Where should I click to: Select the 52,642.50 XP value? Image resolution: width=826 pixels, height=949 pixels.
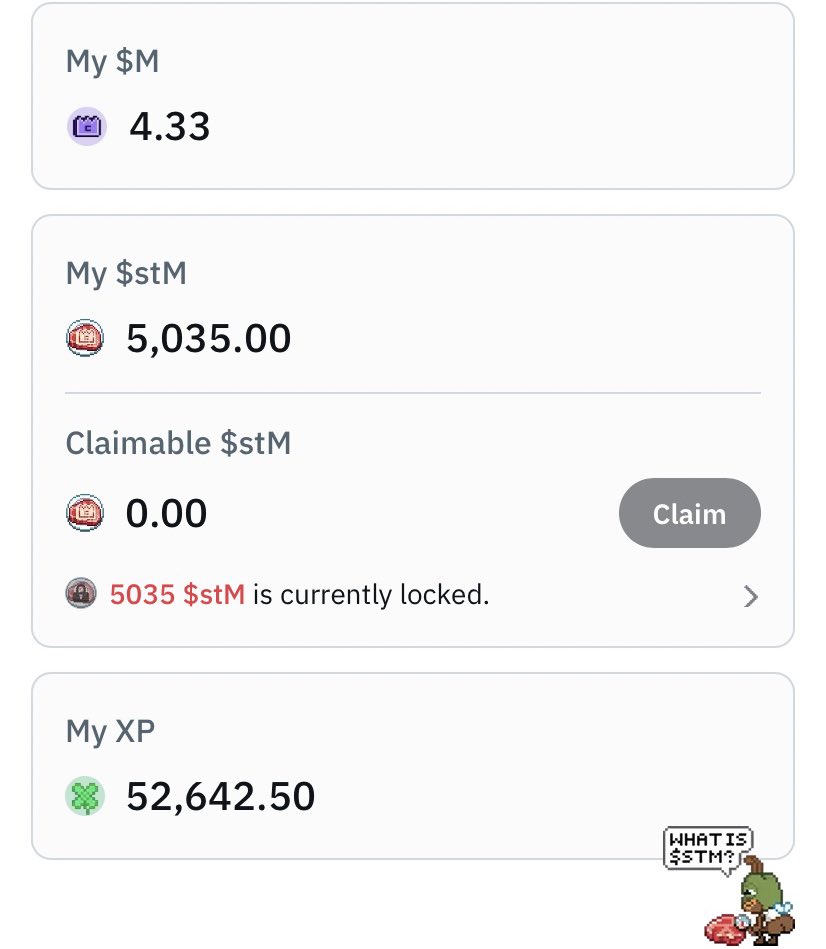220,796
